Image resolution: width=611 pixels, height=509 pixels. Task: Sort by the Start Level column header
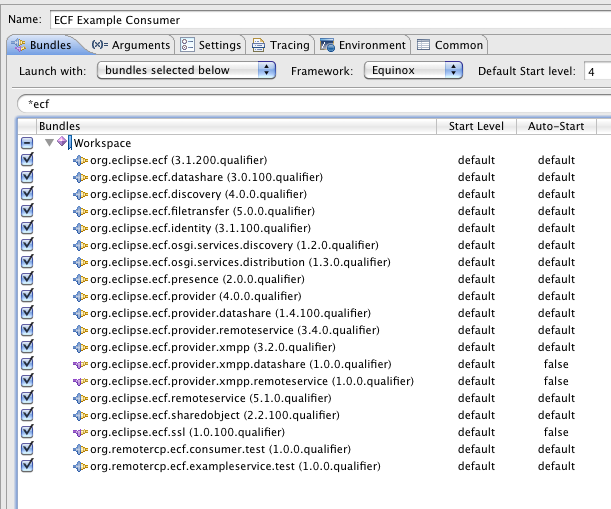(x=476, y=126)
